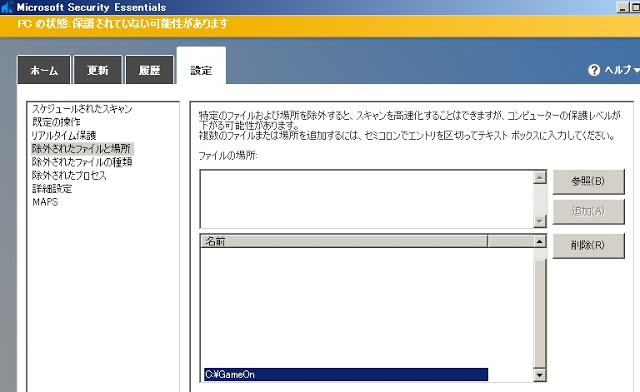Open 除外されたファイルの種類 settings

[82, 162]
